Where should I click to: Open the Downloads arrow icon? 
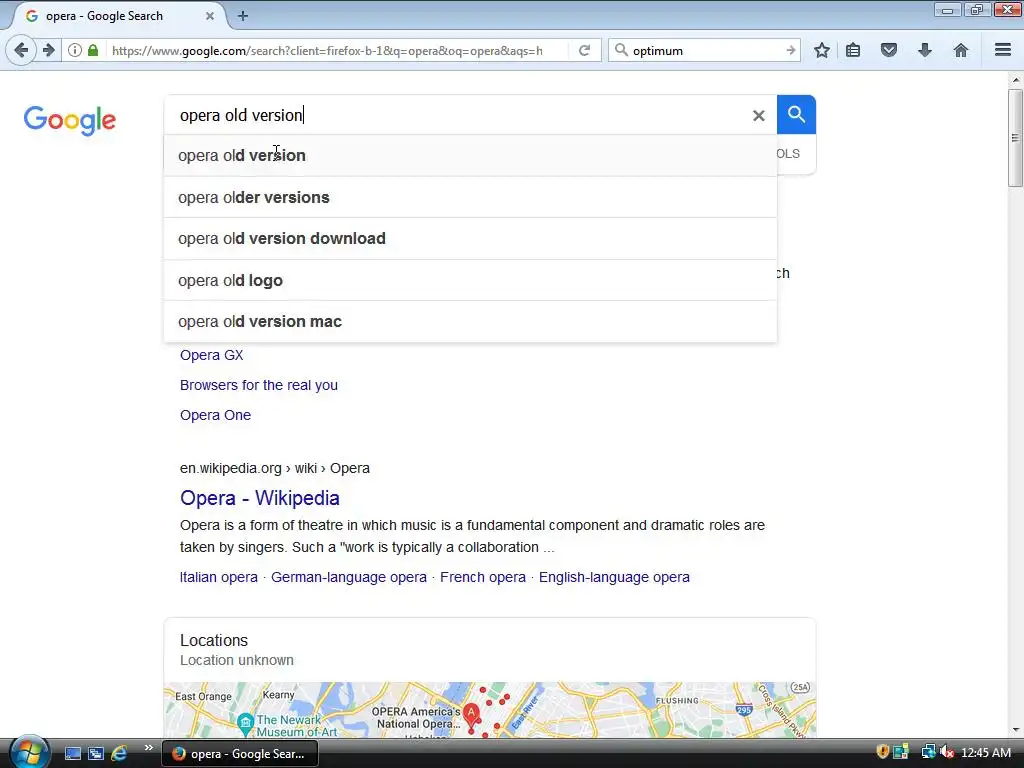tap(925, 50)
